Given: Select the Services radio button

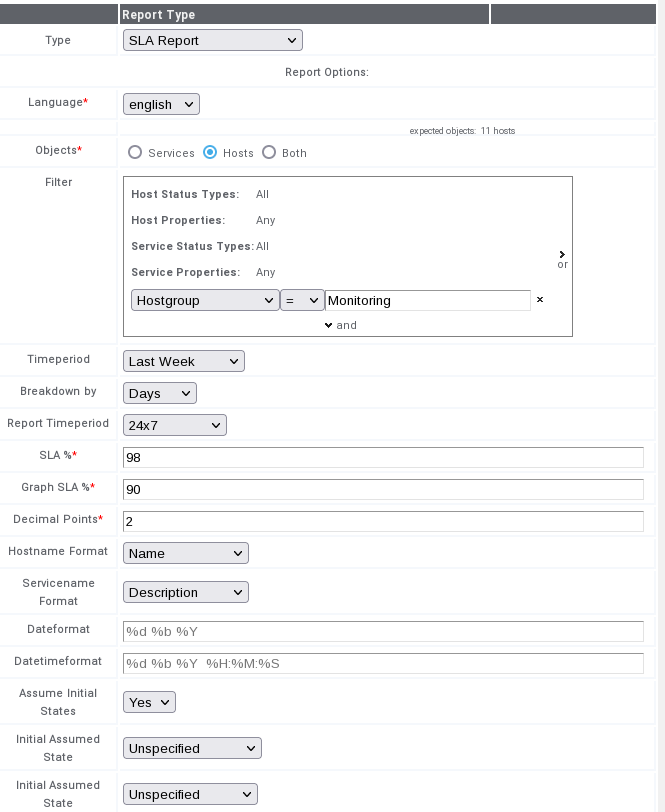Looking at the screenshot, I should click(135, 152).
